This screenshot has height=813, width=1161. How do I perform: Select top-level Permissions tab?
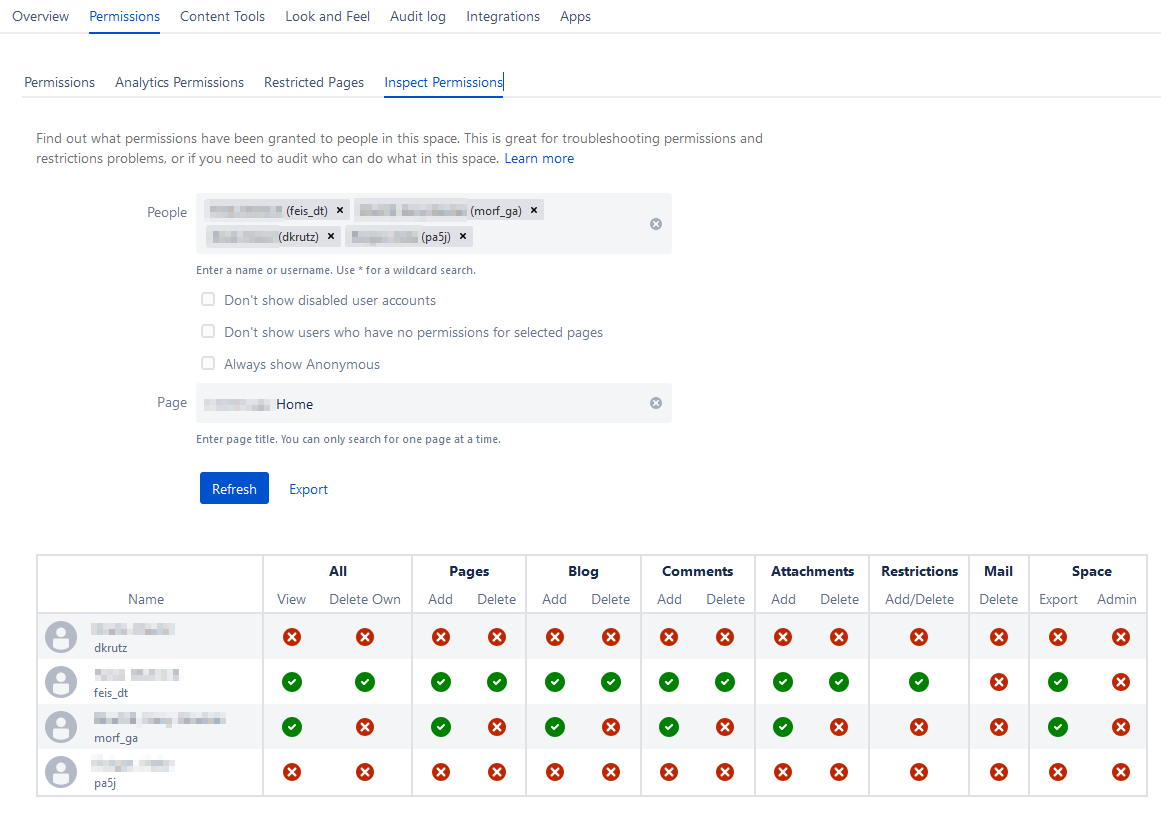tap(124, 16)
